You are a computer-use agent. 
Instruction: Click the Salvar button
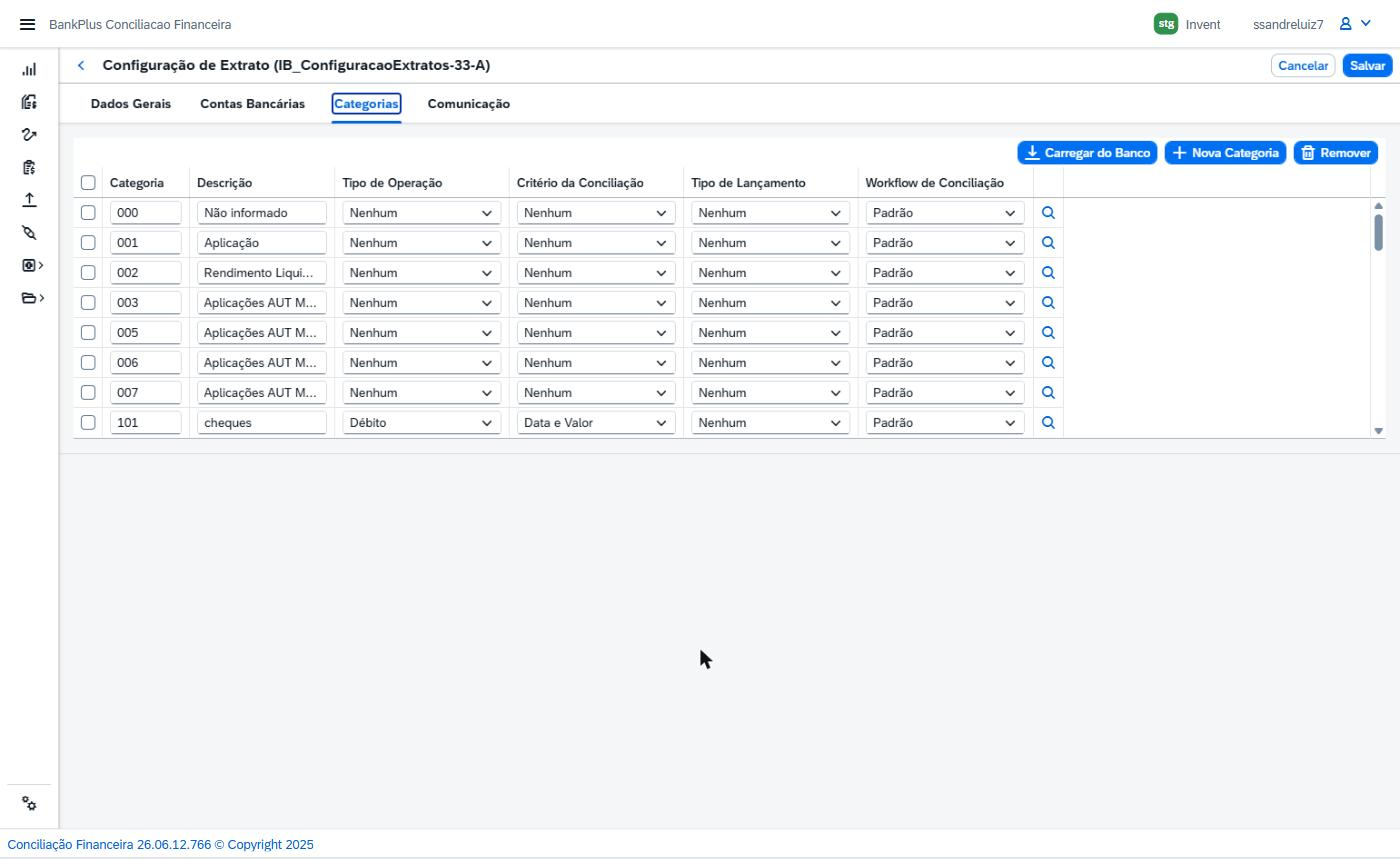[x=1367, y=66]
